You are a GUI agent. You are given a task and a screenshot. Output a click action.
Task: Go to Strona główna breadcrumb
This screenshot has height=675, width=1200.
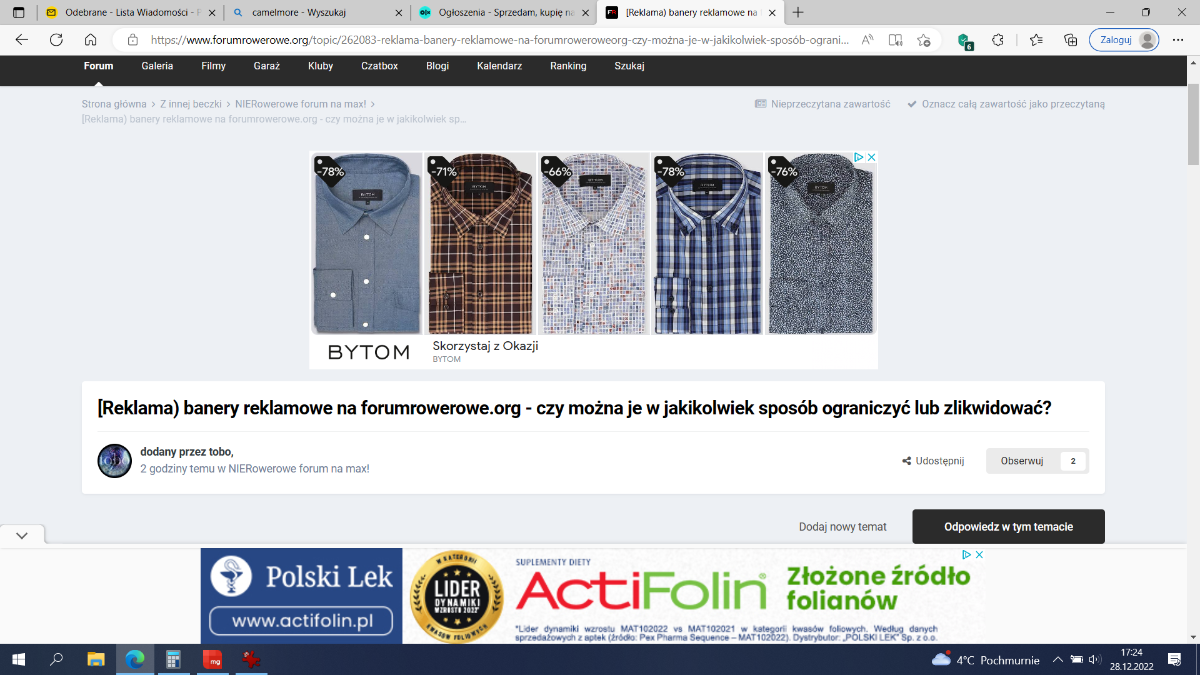pos(114,104)
